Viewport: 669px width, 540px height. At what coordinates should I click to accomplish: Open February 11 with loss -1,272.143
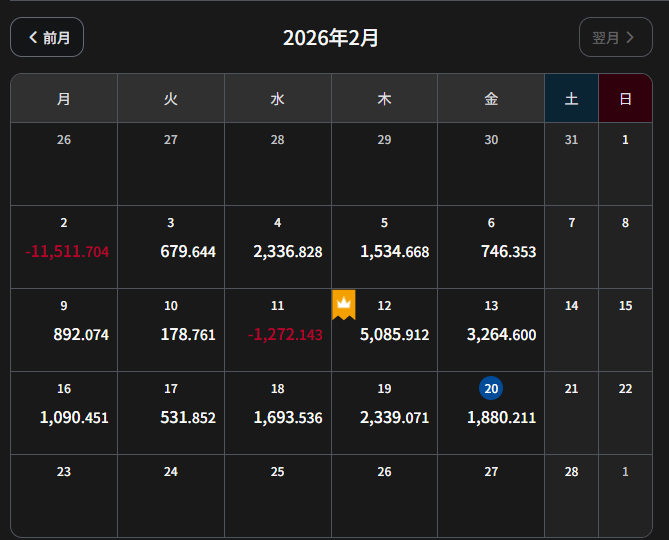277,330
